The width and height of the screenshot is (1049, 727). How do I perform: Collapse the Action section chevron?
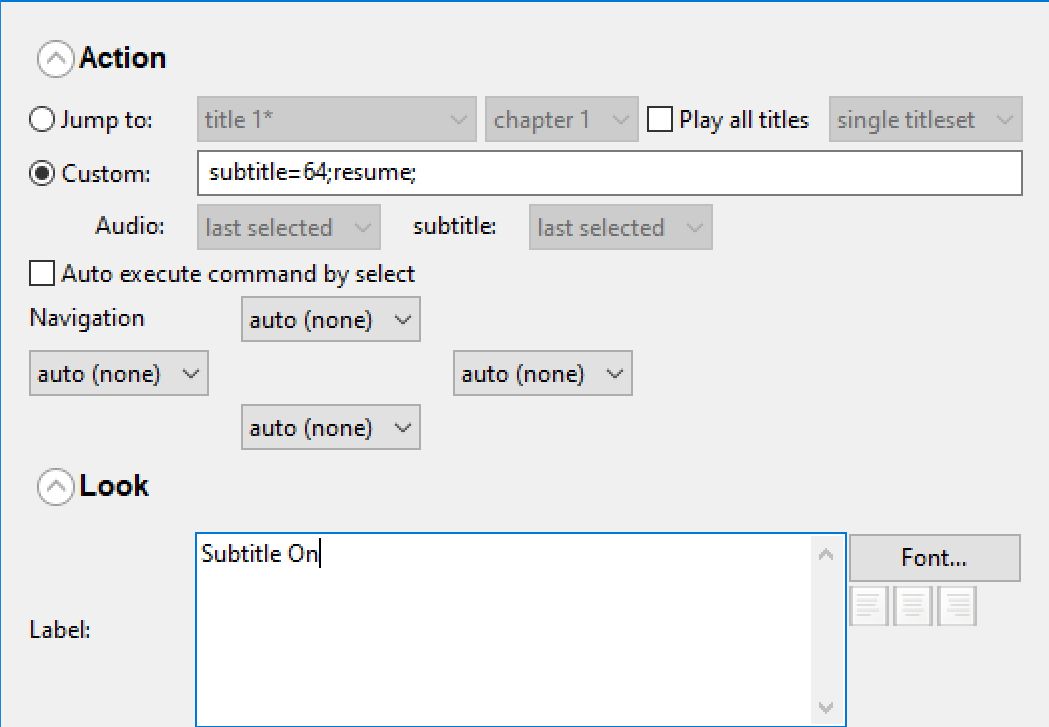(55, 59)
